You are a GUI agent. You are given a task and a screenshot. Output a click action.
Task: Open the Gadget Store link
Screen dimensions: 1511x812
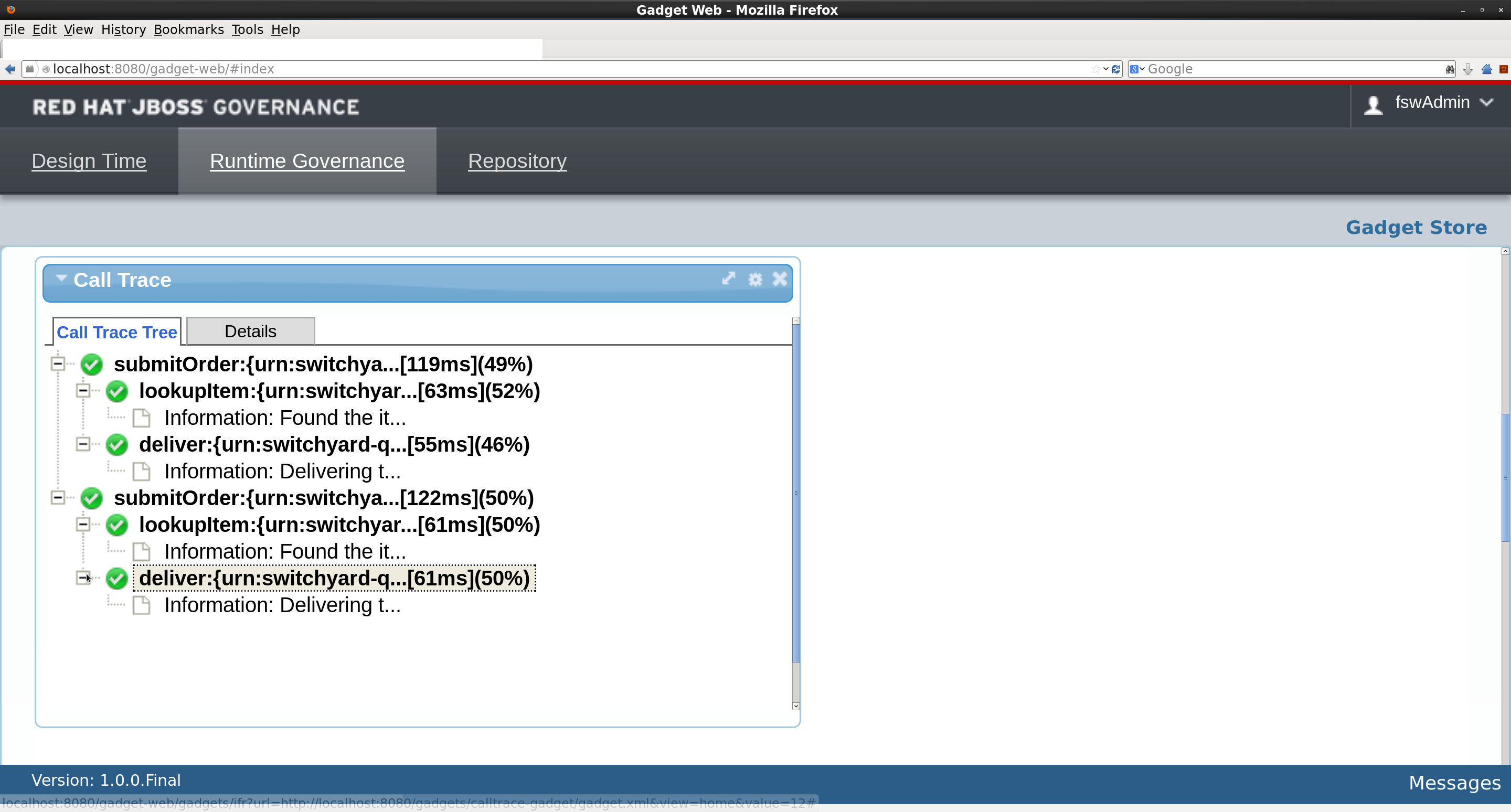click(x=1416, y=228)
